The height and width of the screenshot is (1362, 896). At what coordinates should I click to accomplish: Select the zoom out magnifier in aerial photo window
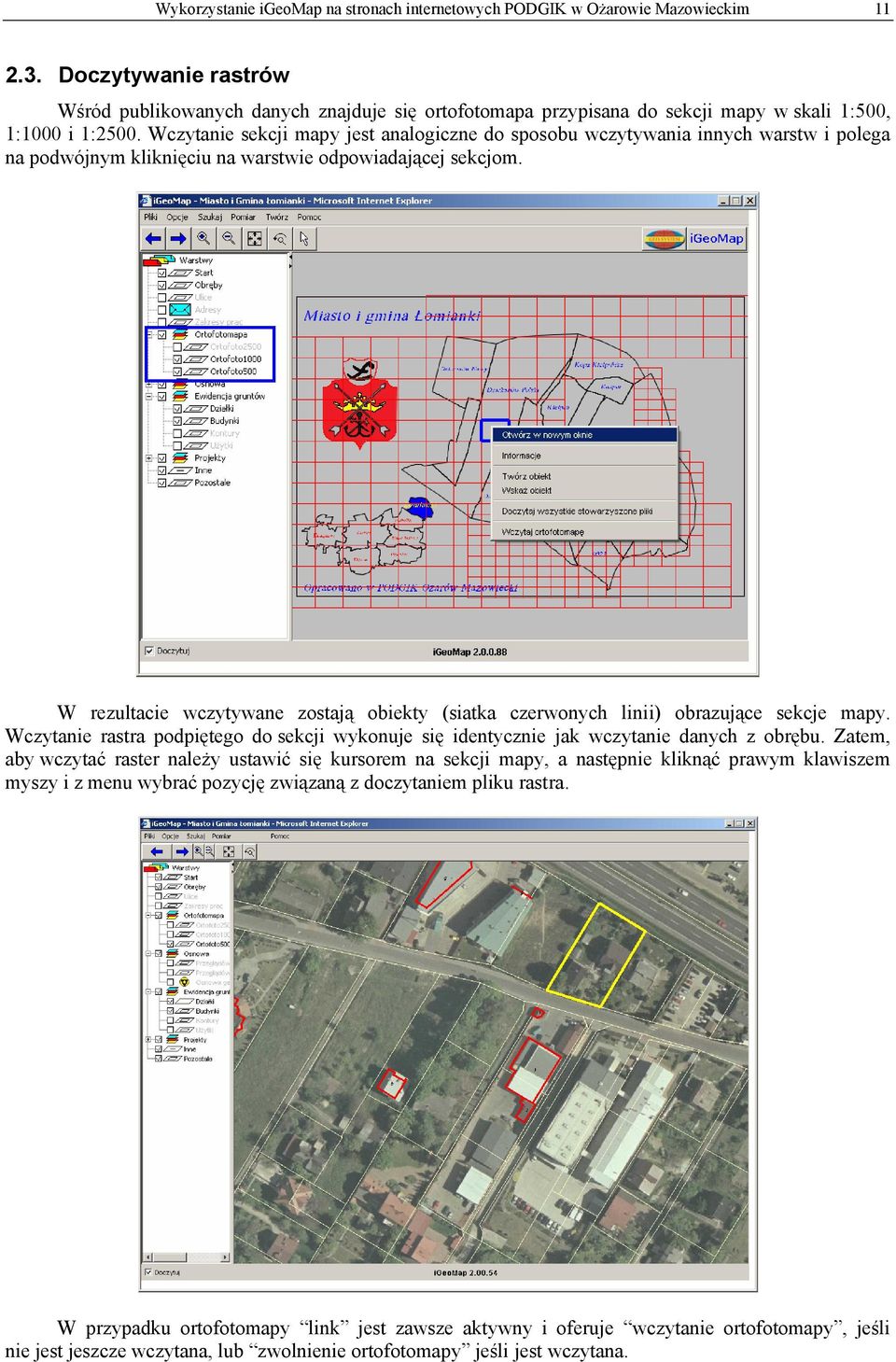[209, 851]
